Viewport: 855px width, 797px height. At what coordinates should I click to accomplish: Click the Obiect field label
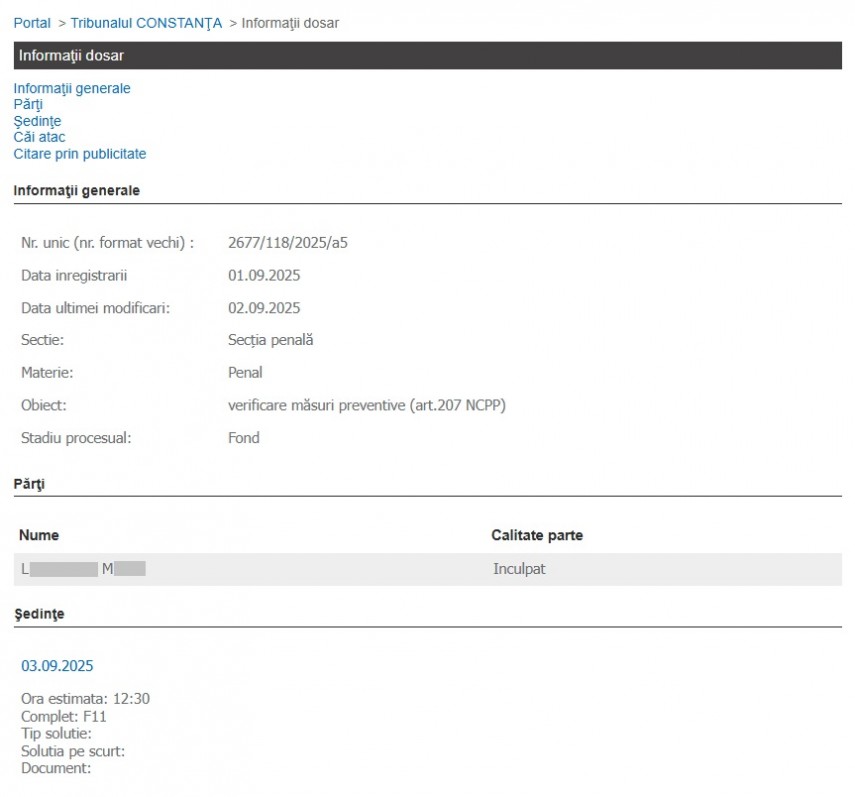tap(44, 405)
